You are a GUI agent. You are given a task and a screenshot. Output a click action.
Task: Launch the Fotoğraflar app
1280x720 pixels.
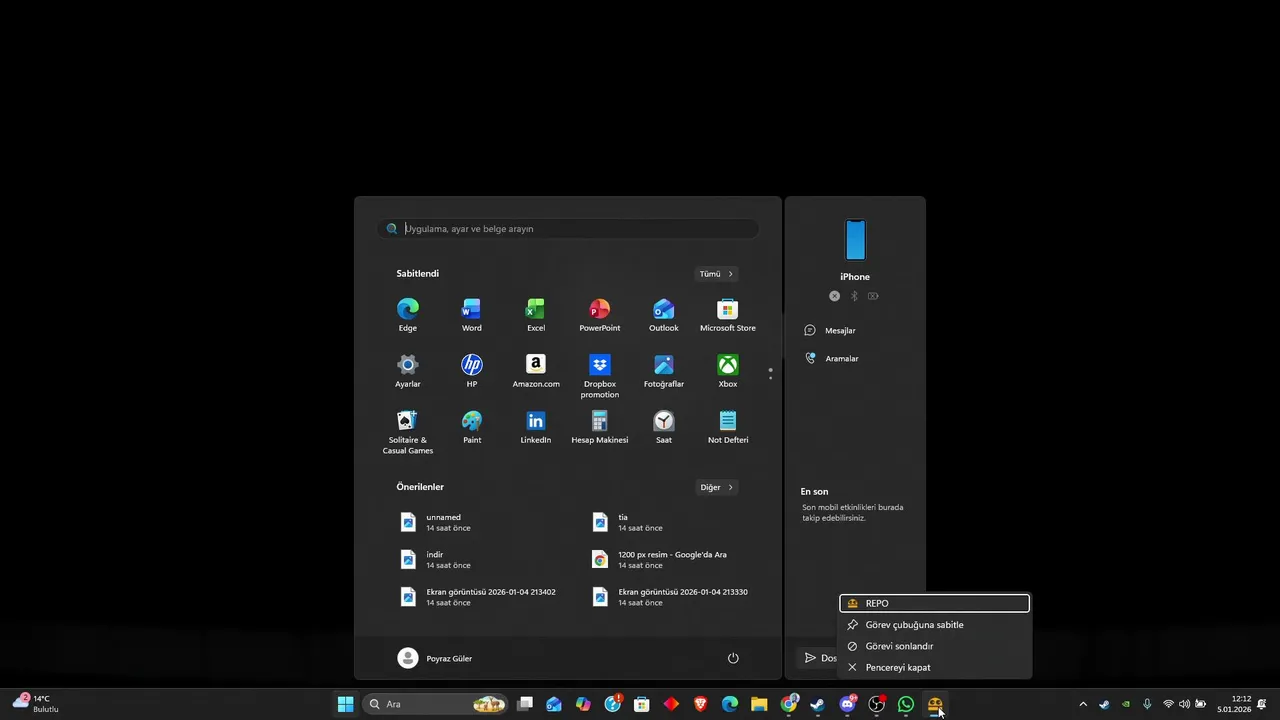pyautogui.click(x=664, y=371)
